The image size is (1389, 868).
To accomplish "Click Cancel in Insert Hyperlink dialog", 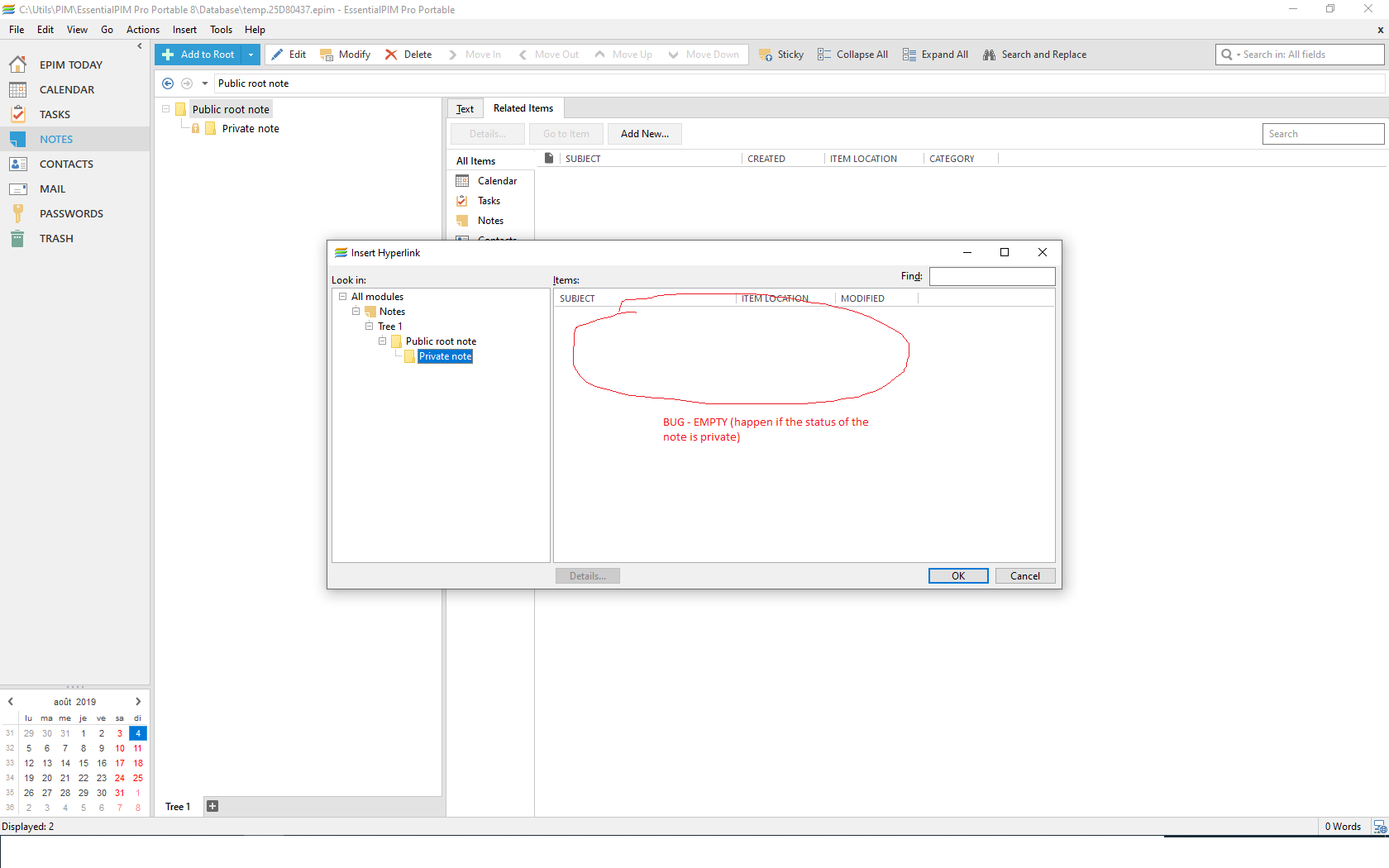I will tap(1025, 576).
